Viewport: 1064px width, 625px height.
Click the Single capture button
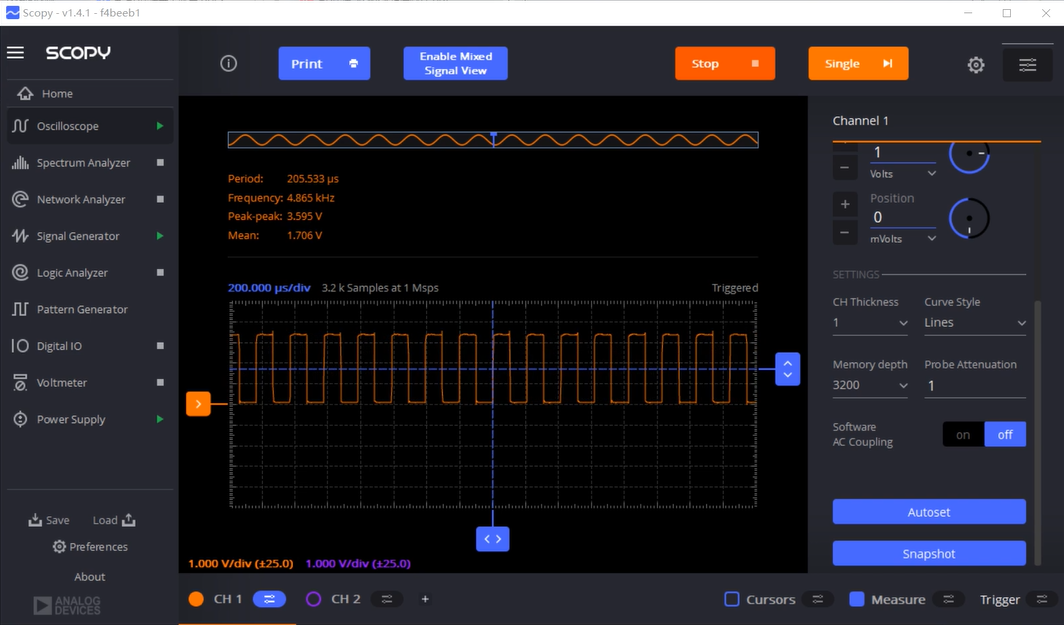(x=858, y=64)
